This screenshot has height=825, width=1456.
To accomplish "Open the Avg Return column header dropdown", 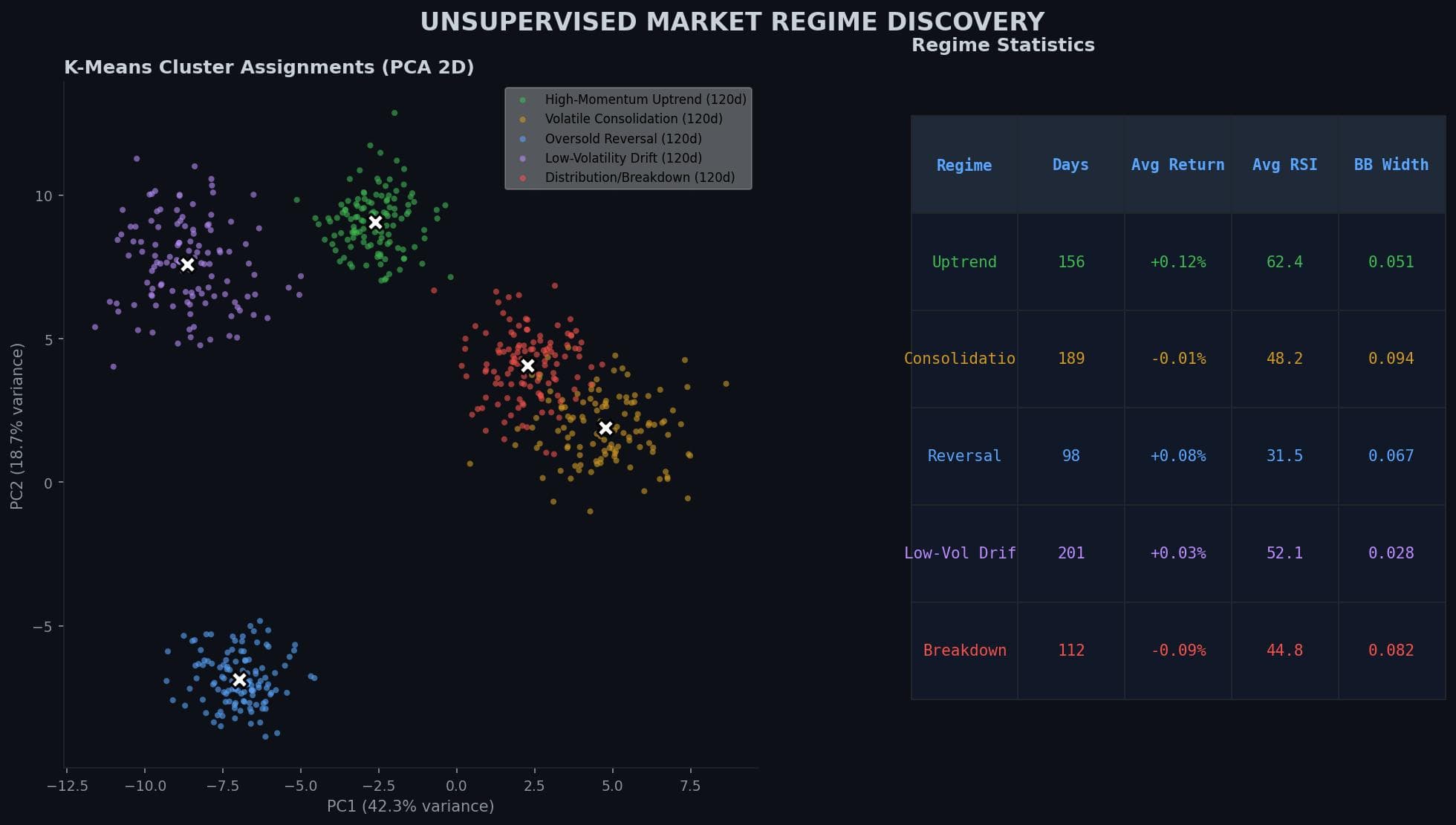I will (1178, 164).
